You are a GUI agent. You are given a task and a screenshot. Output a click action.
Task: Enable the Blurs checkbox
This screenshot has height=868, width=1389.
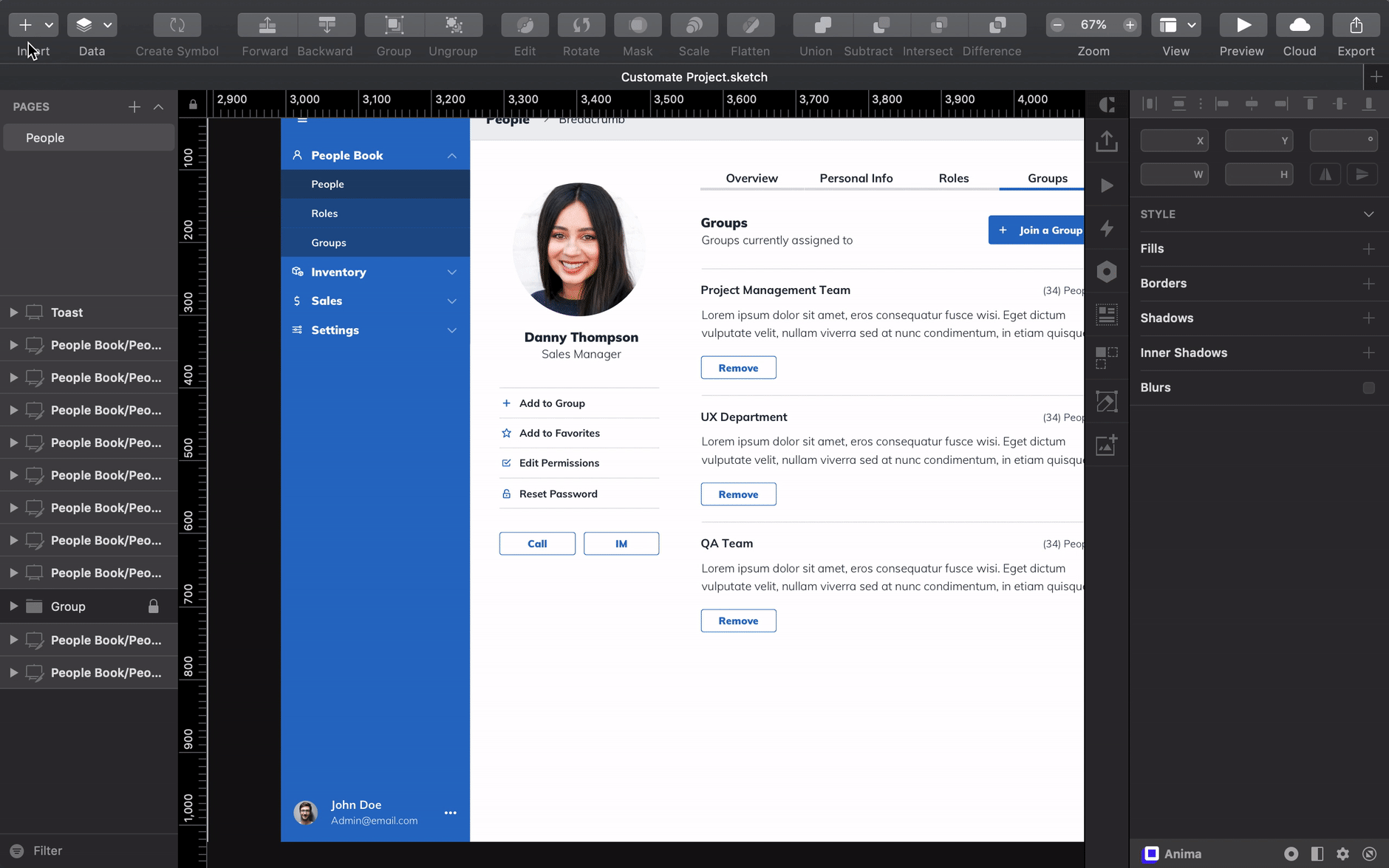(1368, 388)
